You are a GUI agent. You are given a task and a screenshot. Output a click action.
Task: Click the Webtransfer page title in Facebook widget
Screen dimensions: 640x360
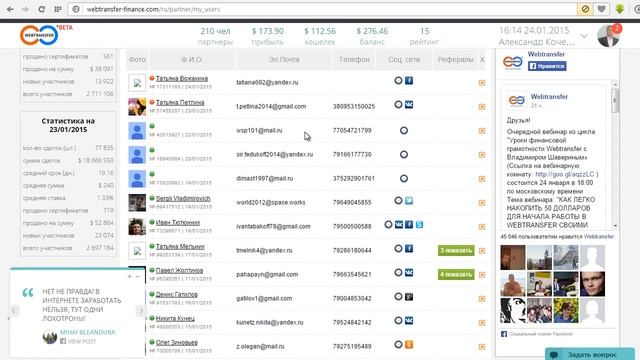coord(546,54)
